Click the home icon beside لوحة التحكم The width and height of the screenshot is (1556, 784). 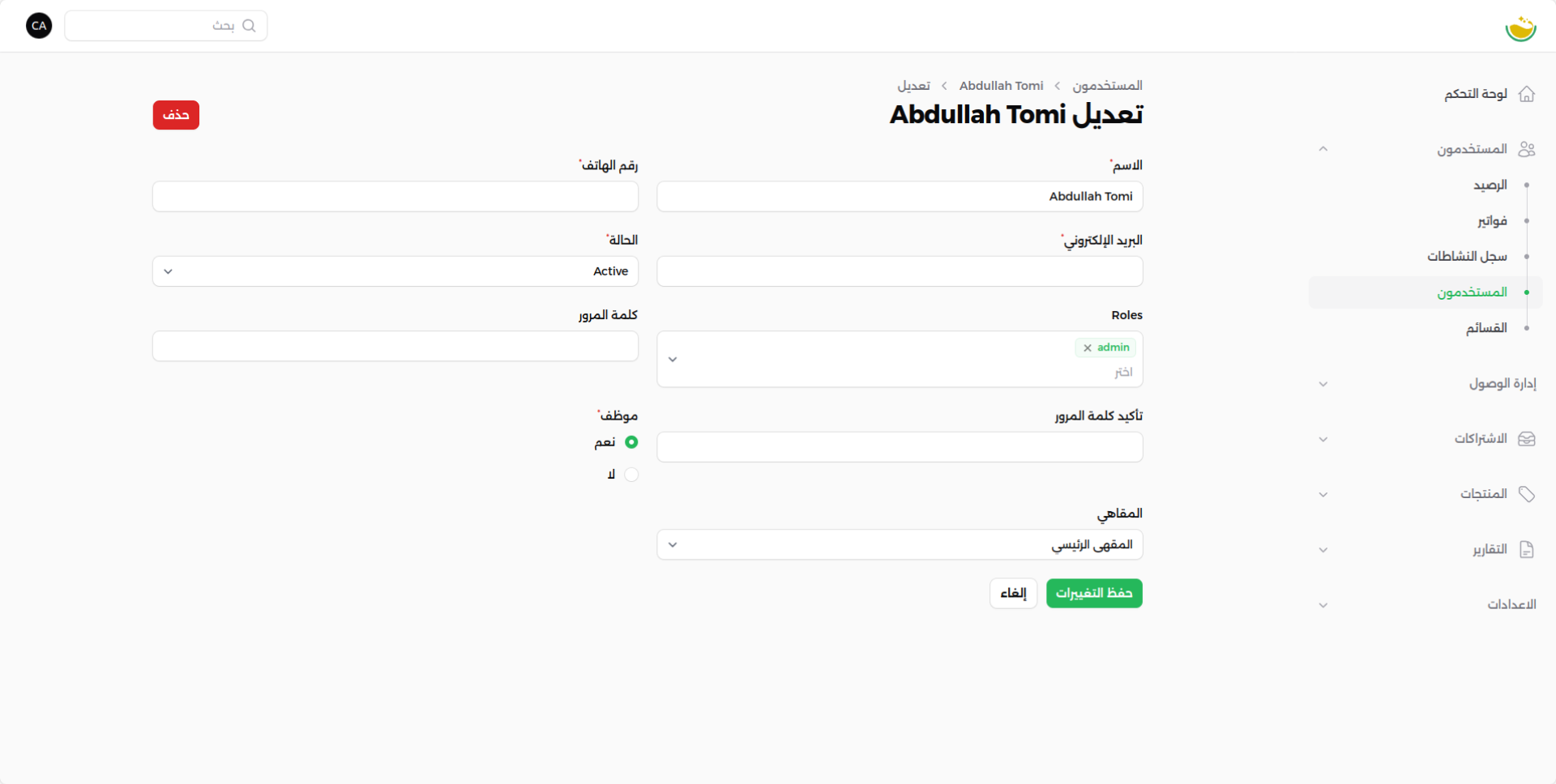point(1527,94)
